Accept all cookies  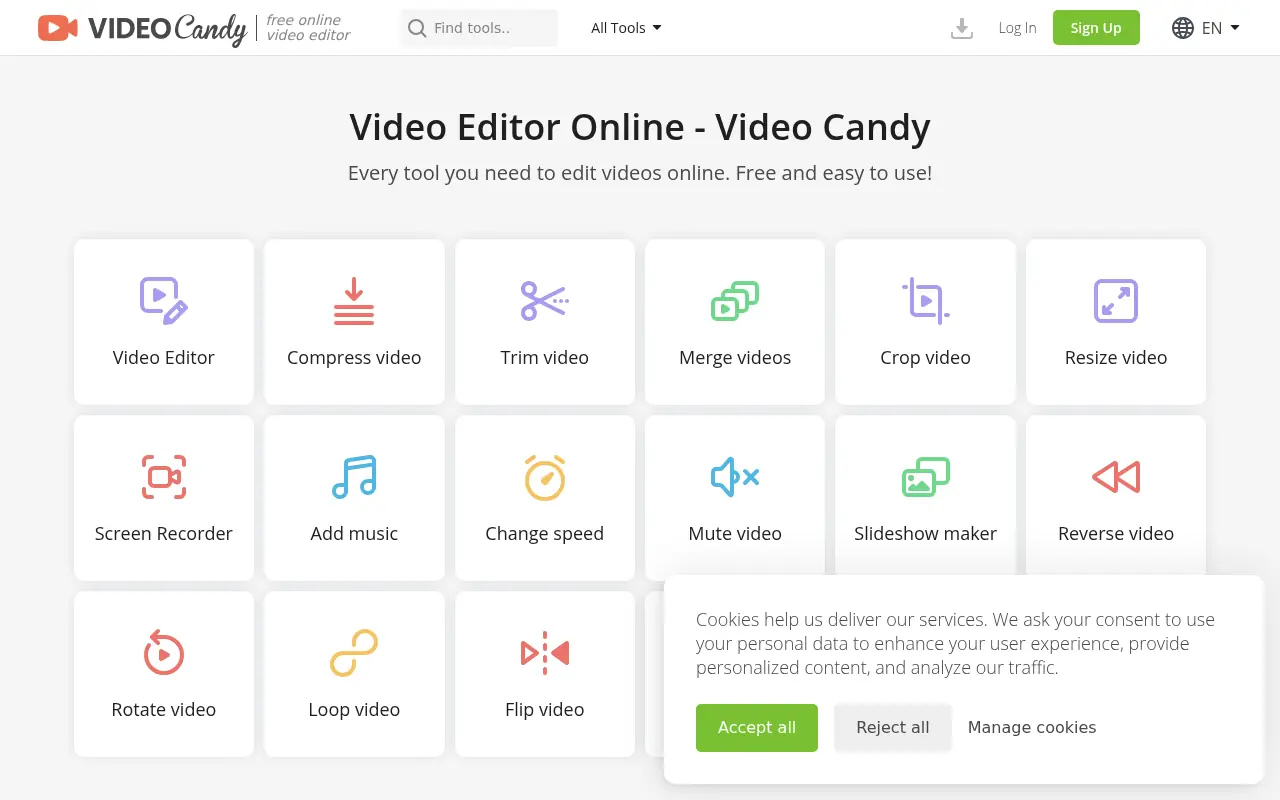coord(757,728)
